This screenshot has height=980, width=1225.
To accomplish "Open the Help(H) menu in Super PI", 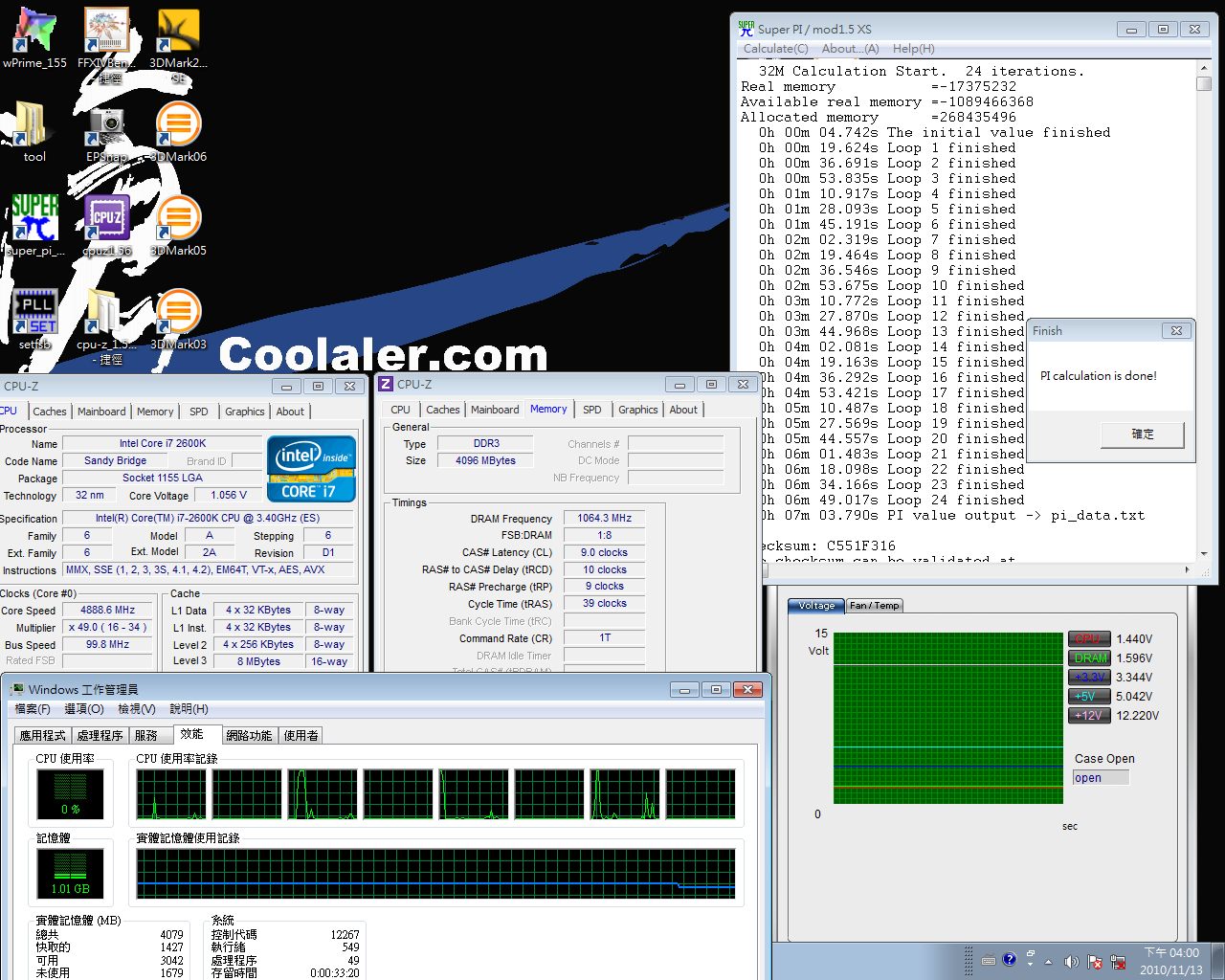I will [x=913, y=49].
